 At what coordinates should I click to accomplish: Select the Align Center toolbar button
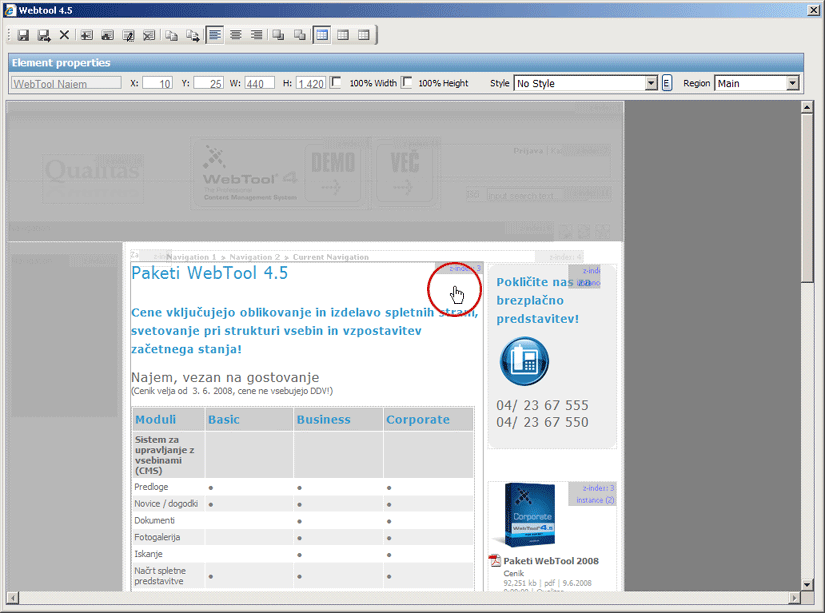[236, 35]
